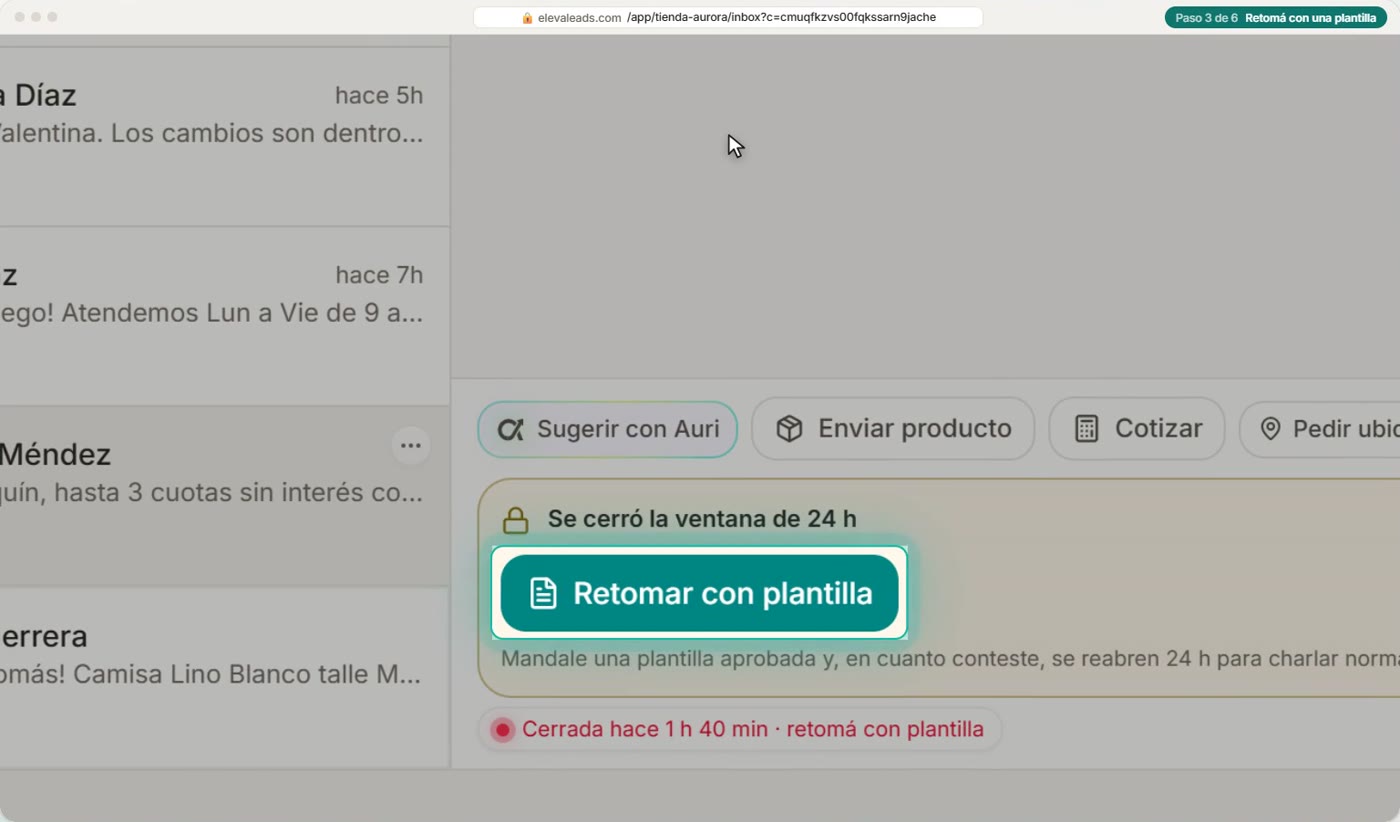Click the document icon inside Retomar button
Viewport: 1400px width, 822px height.
click(x=543, y=593)
